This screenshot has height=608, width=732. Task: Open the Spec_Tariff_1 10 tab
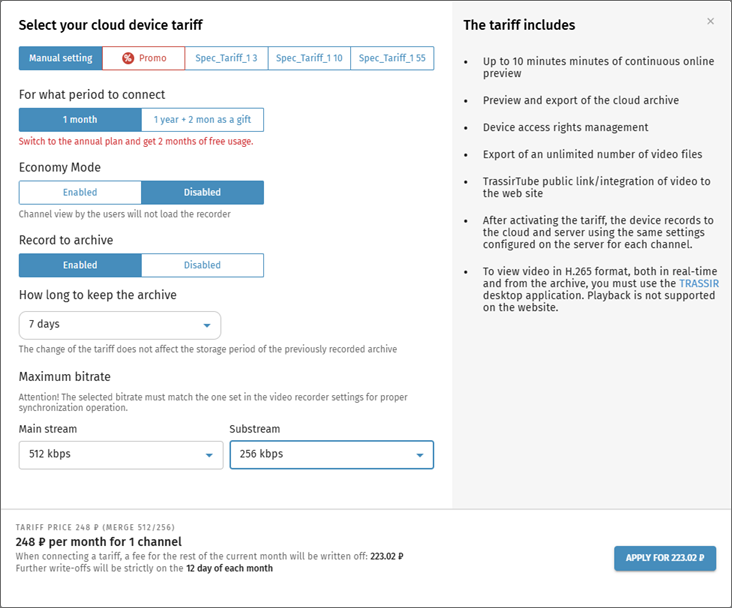pyautogui.click(x=309, y=58)
